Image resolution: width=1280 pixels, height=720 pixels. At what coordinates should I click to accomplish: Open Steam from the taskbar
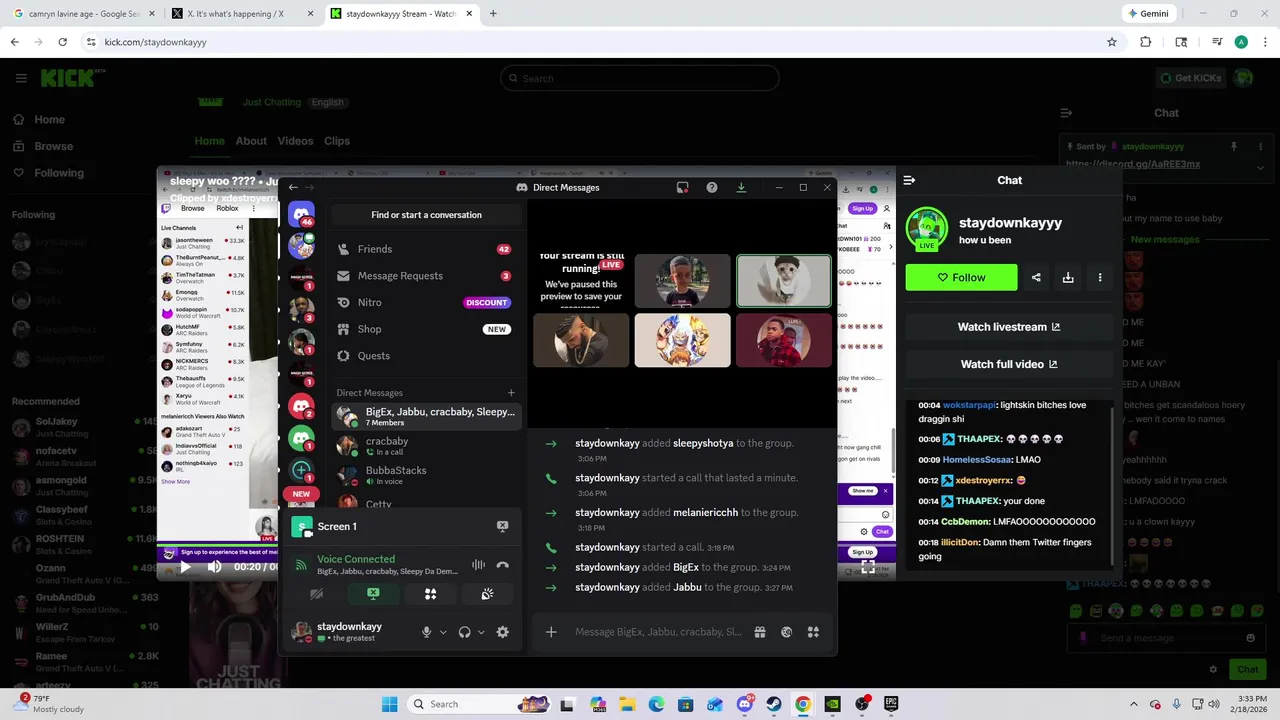tap(774, 704)
